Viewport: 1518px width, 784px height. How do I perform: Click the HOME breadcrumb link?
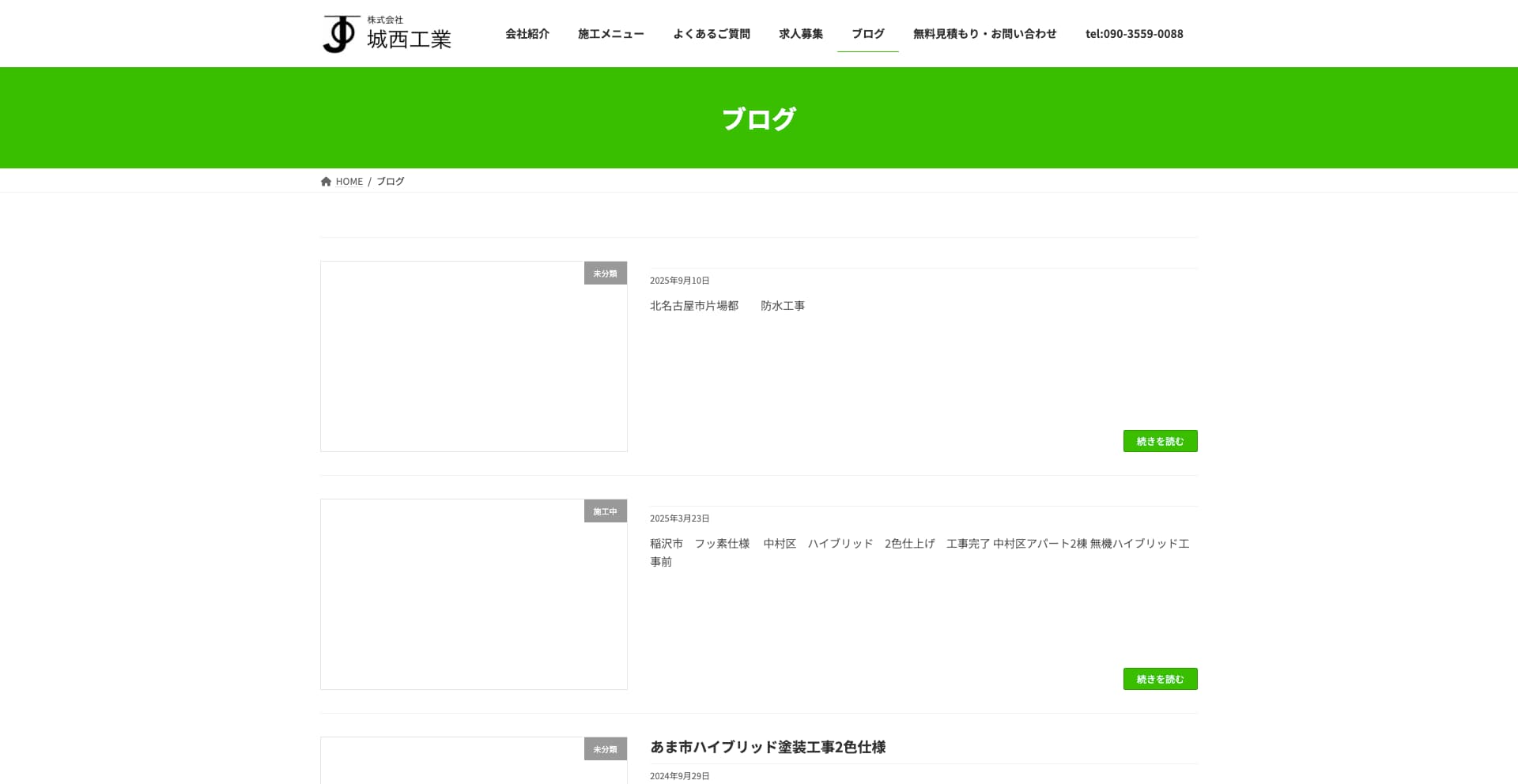coord(349,182)
